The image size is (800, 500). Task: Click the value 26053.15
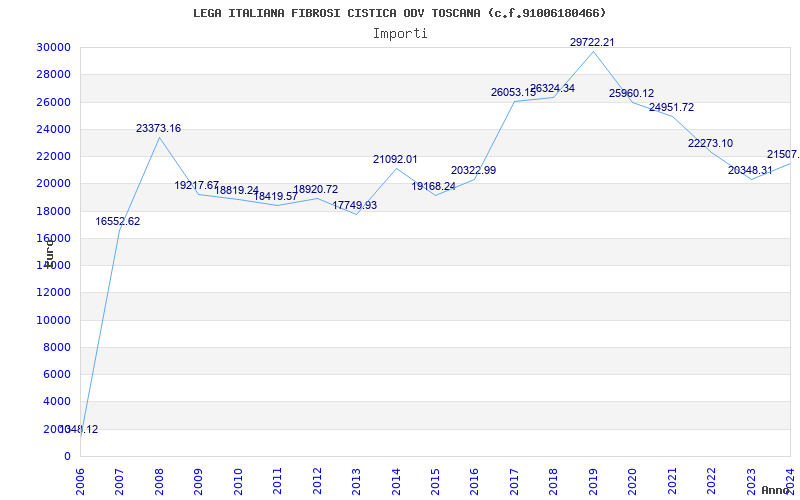coord(513,92)
